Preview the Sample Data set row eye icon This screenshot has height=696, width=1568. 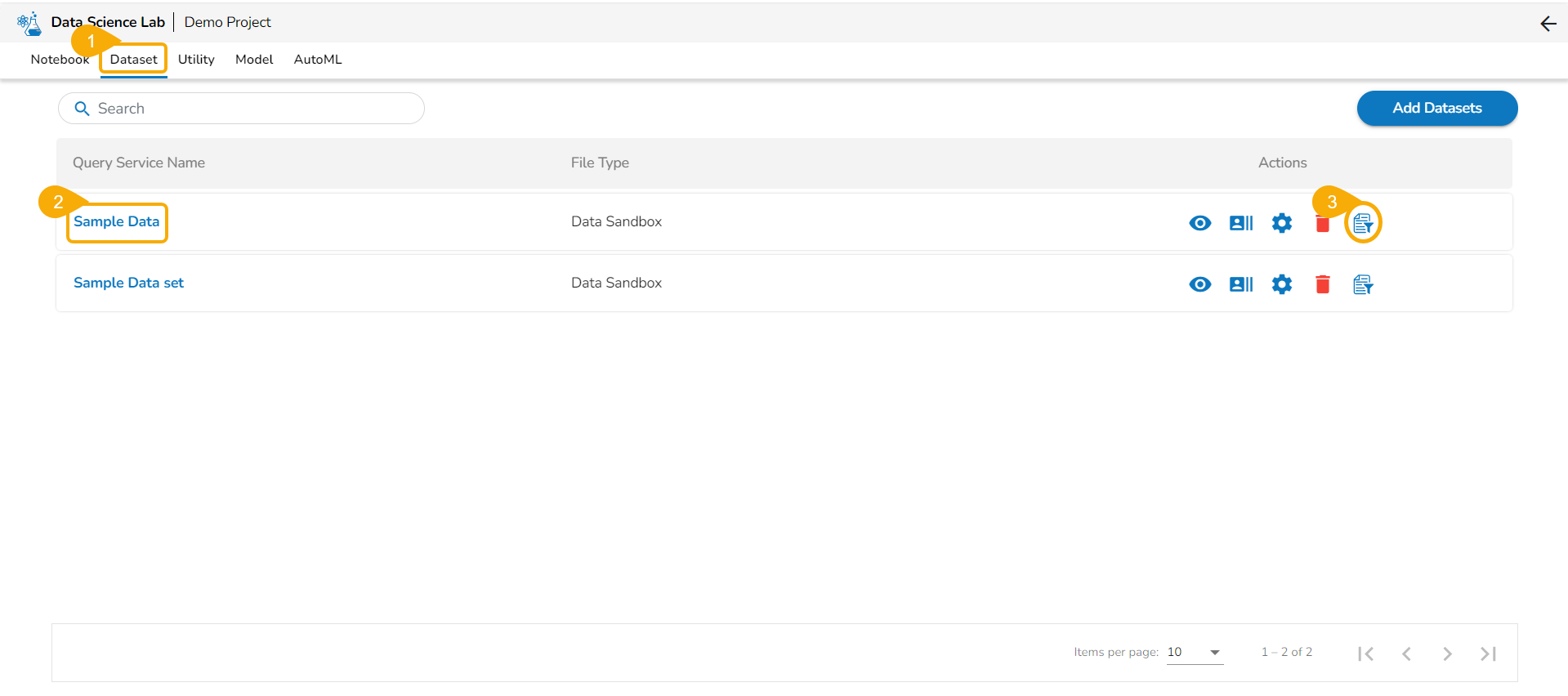[1199, 284]
